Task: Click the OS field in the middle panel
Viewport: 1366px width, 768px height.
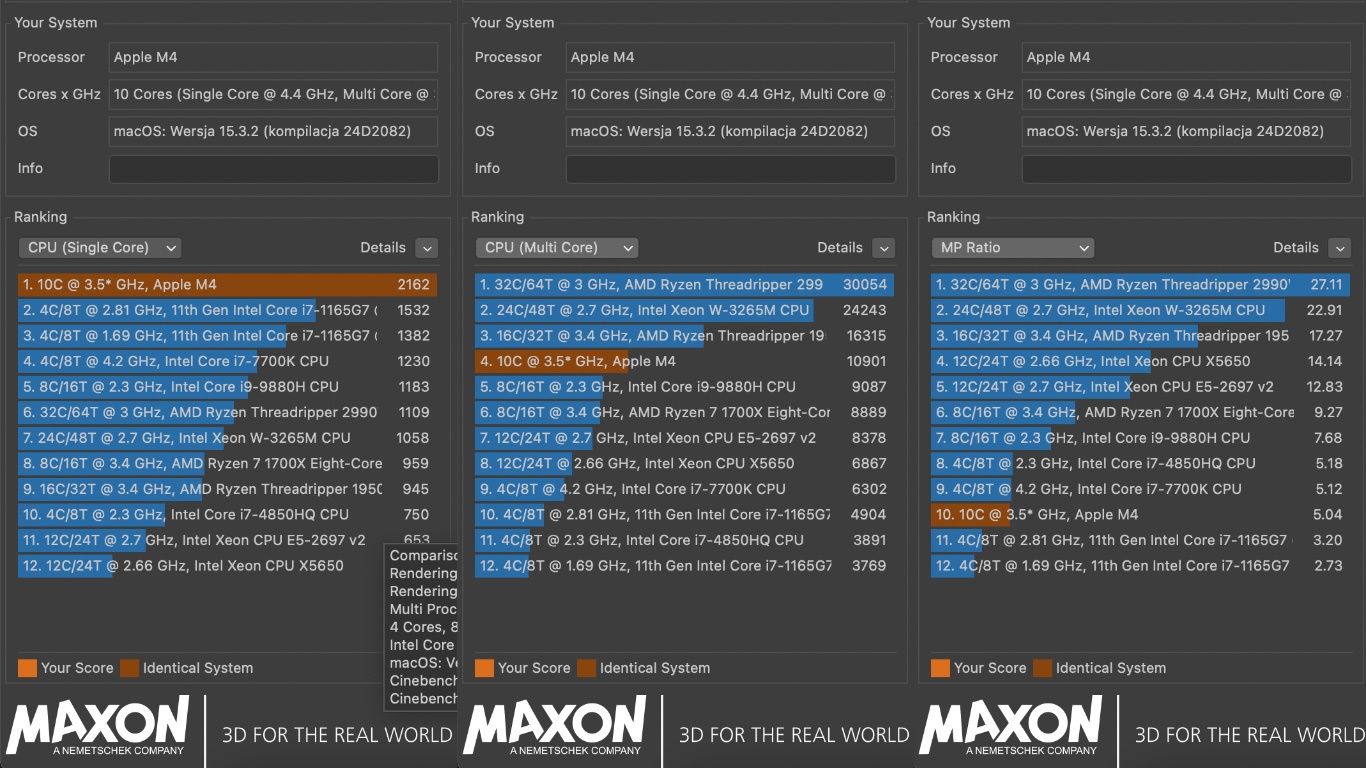Action: tap(731, 131)
